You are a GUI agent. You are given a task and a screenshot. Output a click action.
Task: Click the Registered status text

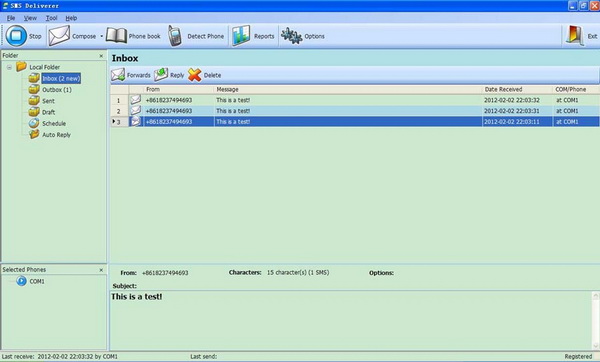tap(578, 357)
